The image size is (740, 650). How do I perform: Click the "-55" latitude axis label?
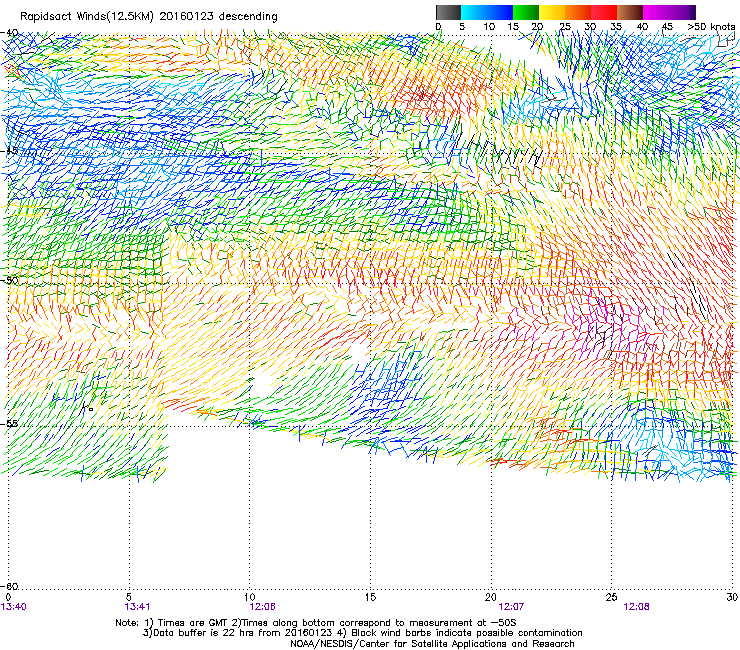coord(9,423)
